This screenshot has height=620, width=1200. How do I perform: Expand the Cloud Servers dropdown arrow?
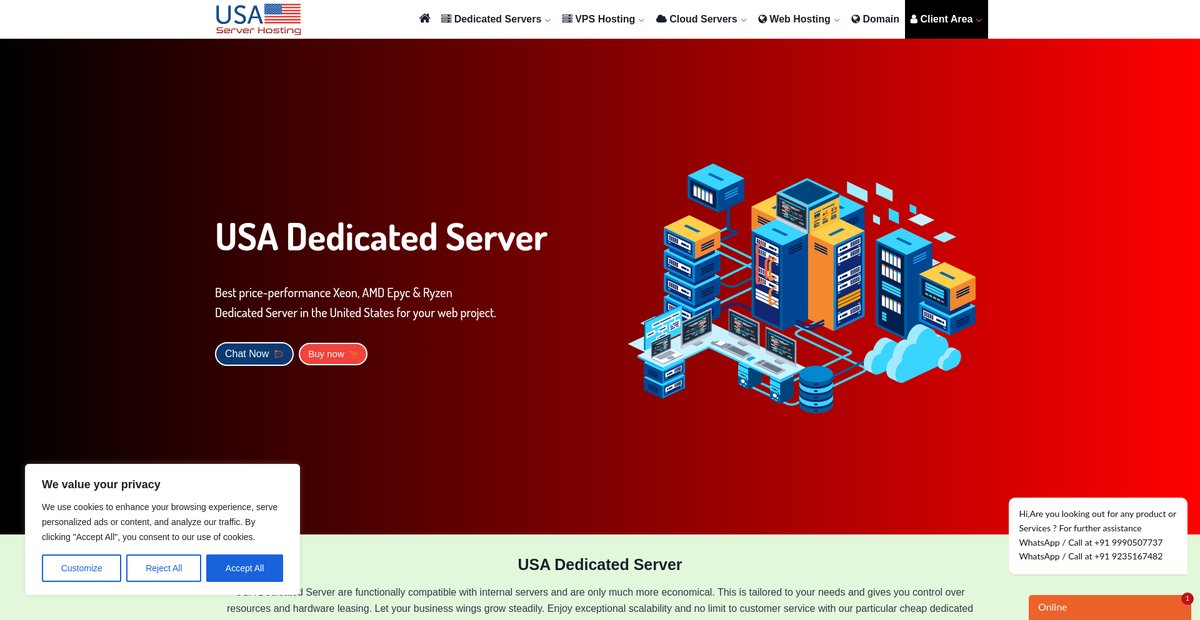pyautogui.click(x=743, y=20)
